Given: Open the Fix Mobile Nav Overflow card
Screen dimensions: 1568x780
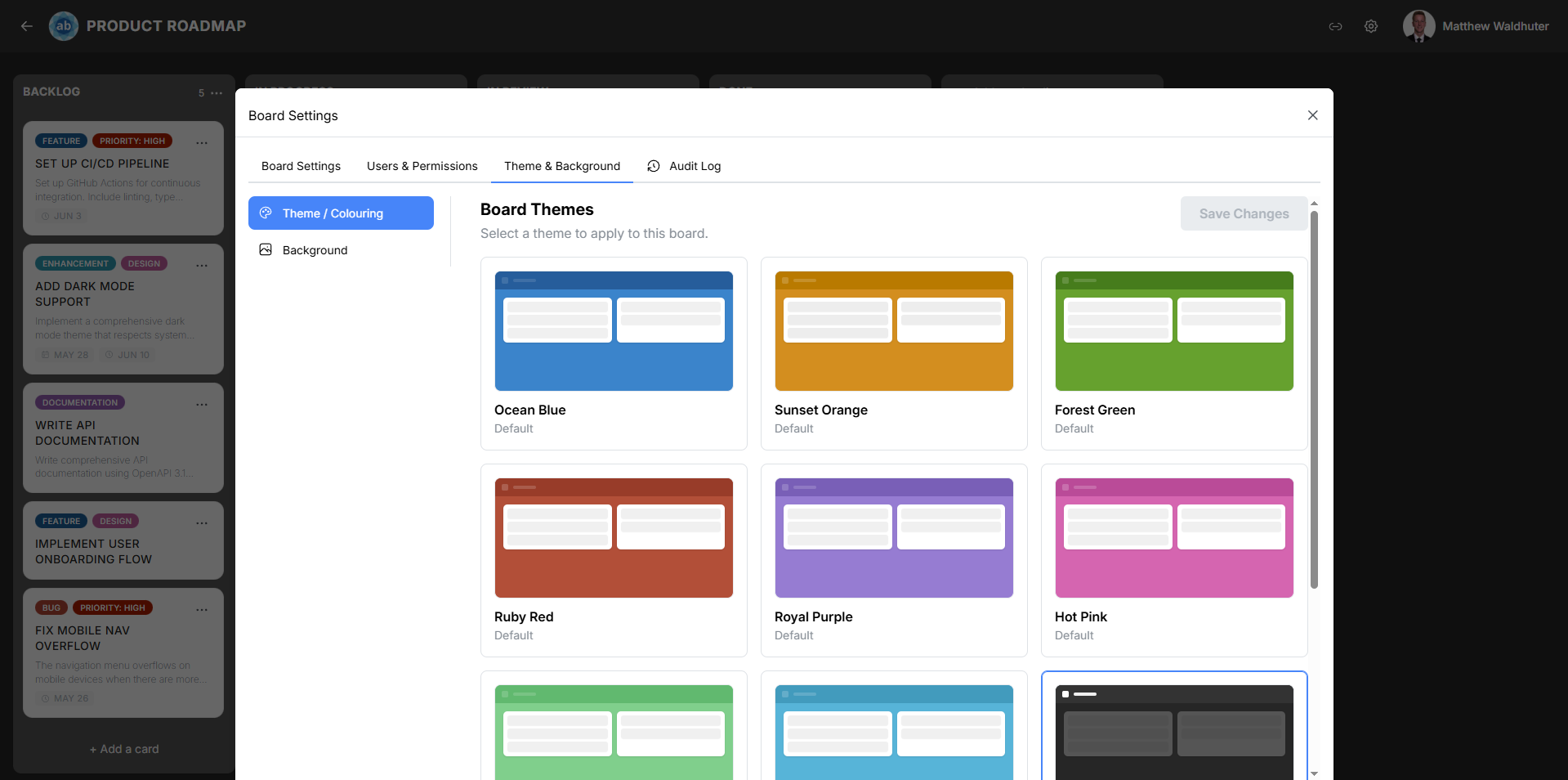Looking at the screenshot, I should (x=123, y=652).
